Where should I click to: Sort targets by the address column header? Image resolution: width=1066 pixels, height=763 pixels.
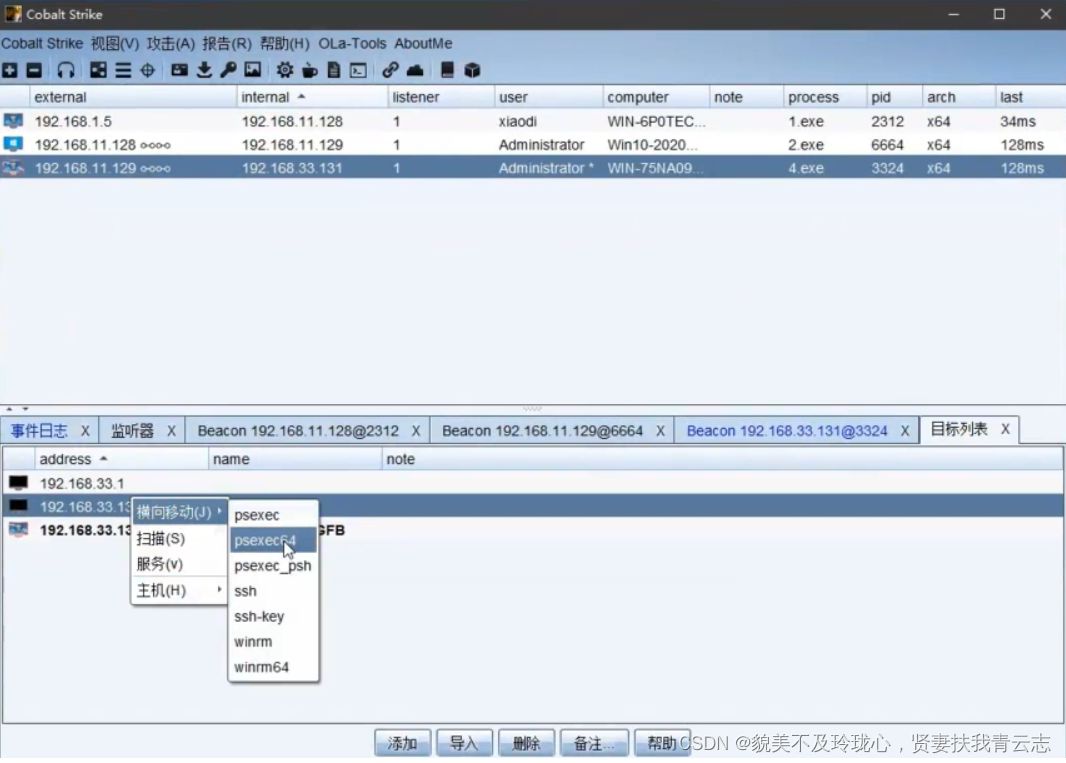122,459
